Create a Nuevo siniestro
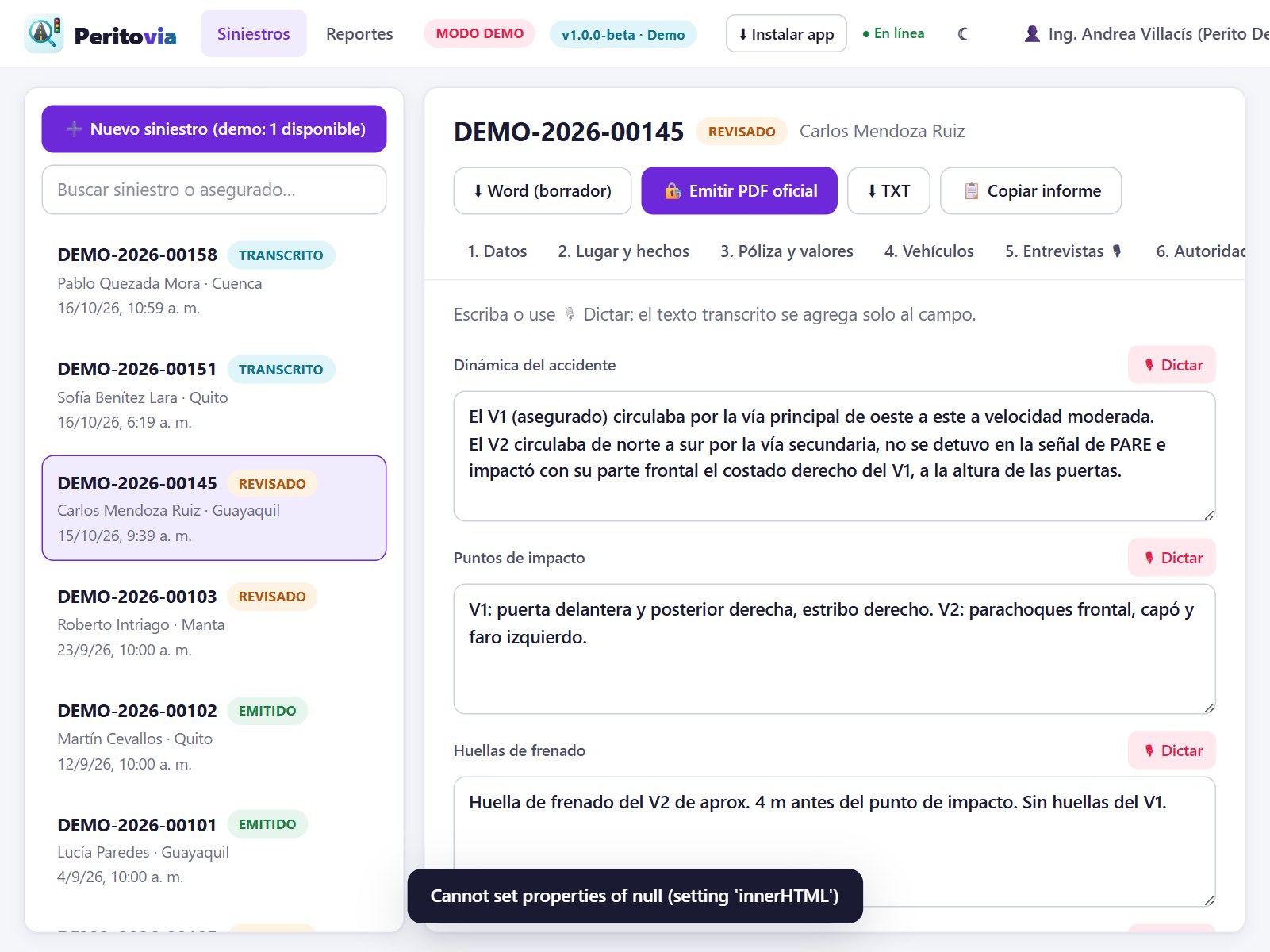The height and width of the screenshot is (952, 1270). pyautogui.click(x=214, y=129)
